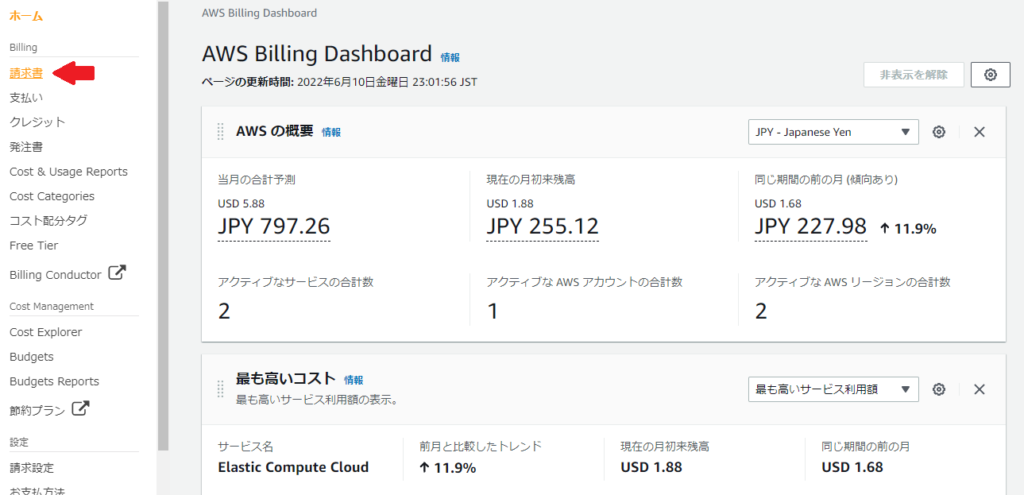Open 請求書 in the sidebar

pos(26,73)
